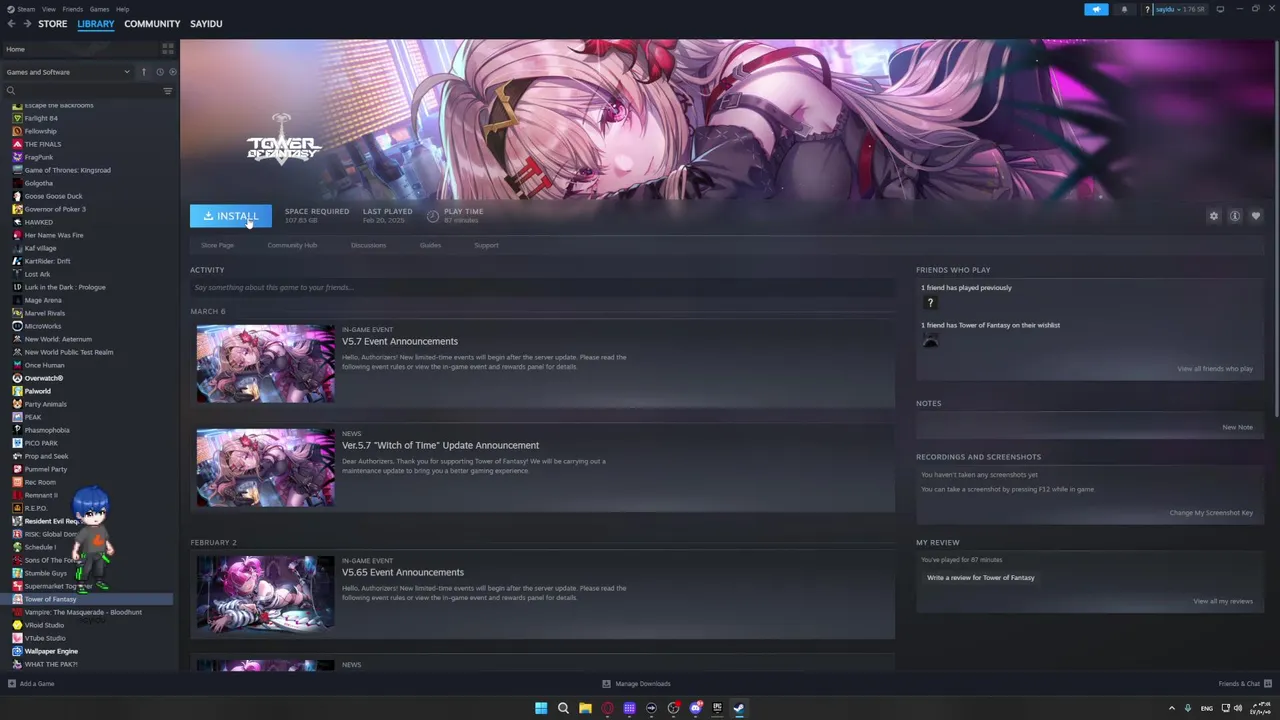1280x720 pixels.
Task: Add Tower of Fantasy to favorites heart
Action: (1256, 216)
